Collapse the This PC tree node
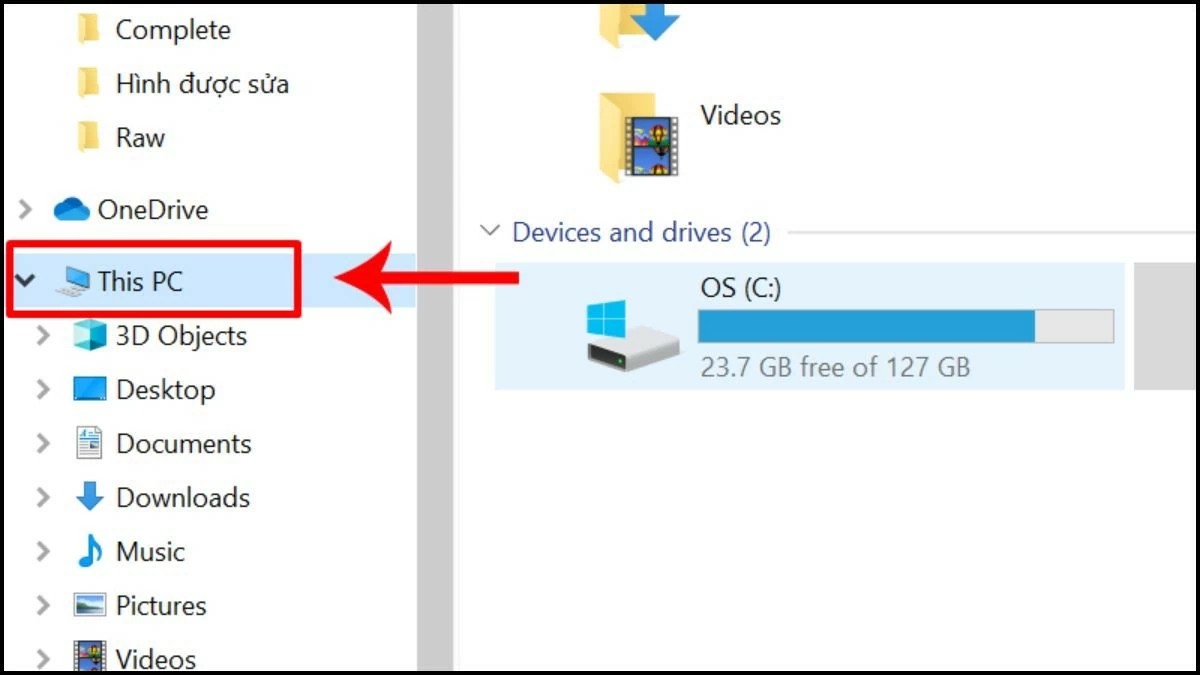Screen dimensions: 1200x675 click(24, 281)
